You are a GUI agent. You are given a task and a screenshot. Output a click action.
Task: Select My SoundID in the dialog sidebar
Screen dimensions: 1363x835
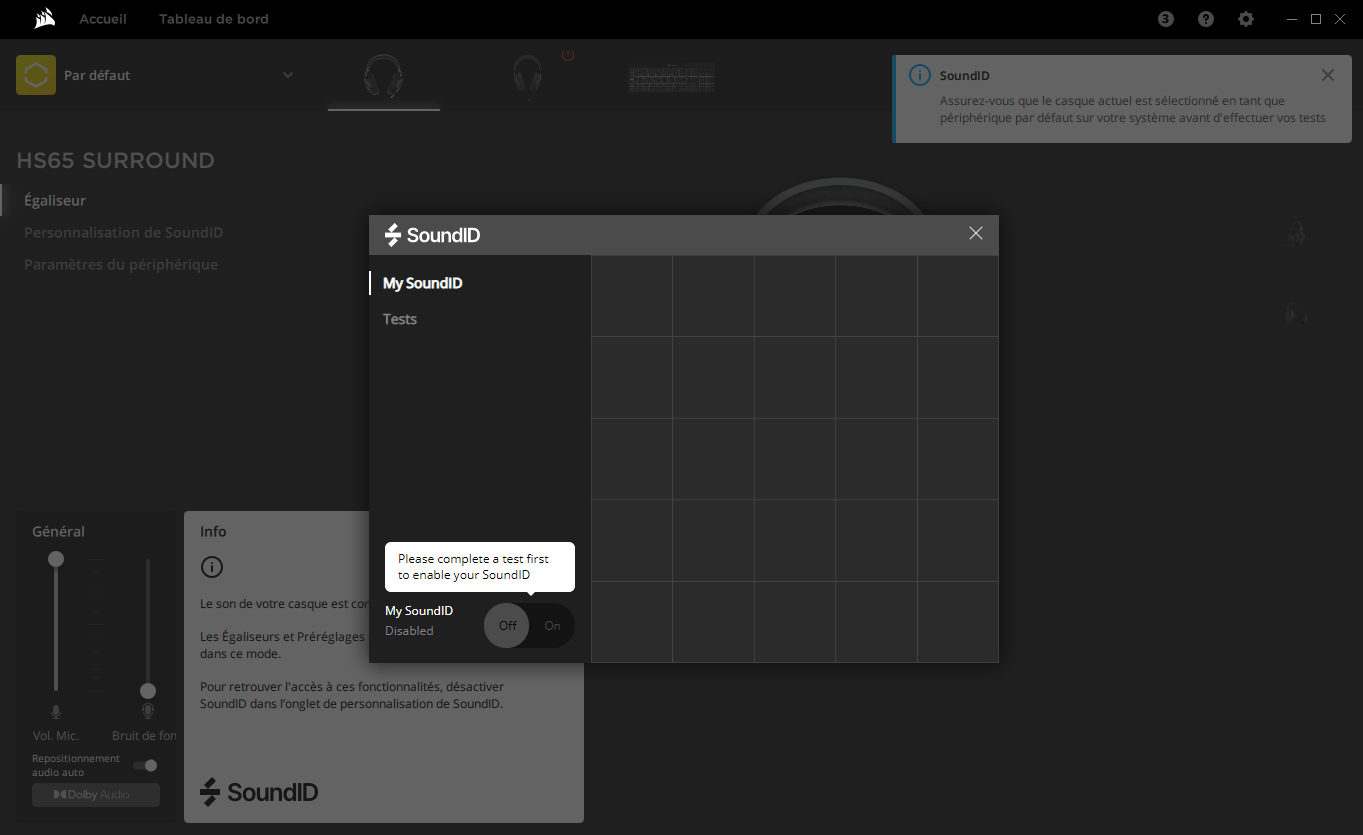click(x=423, y=283)
